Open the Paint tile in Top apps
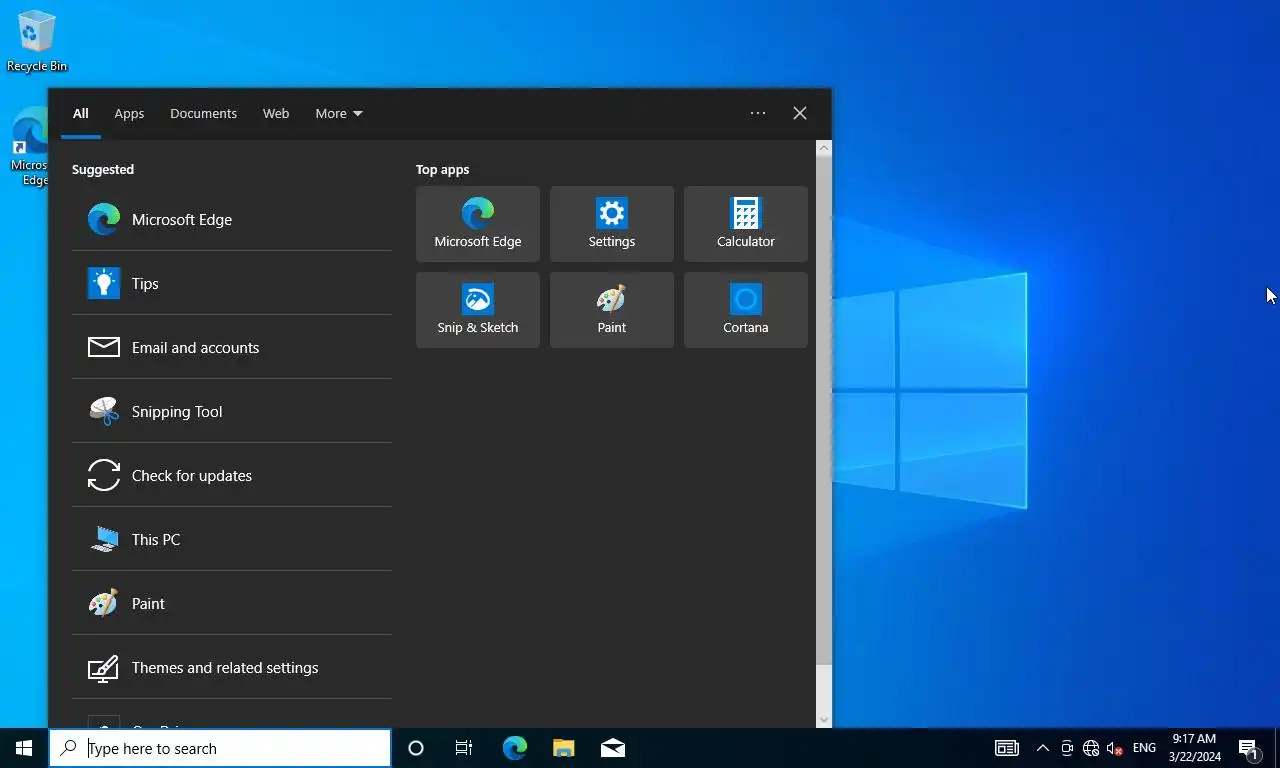The height and width of the screenshot is (768, 1280). coord(612,310)
